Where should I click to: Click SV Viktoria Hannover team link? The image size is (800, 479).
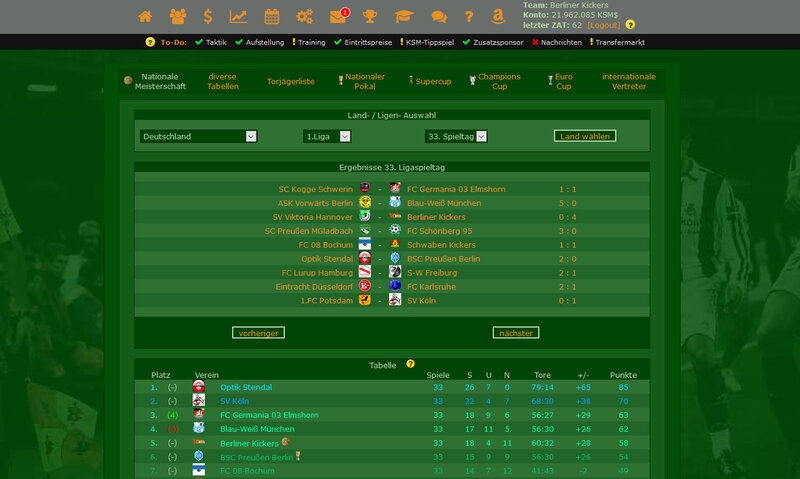point(312,217)
